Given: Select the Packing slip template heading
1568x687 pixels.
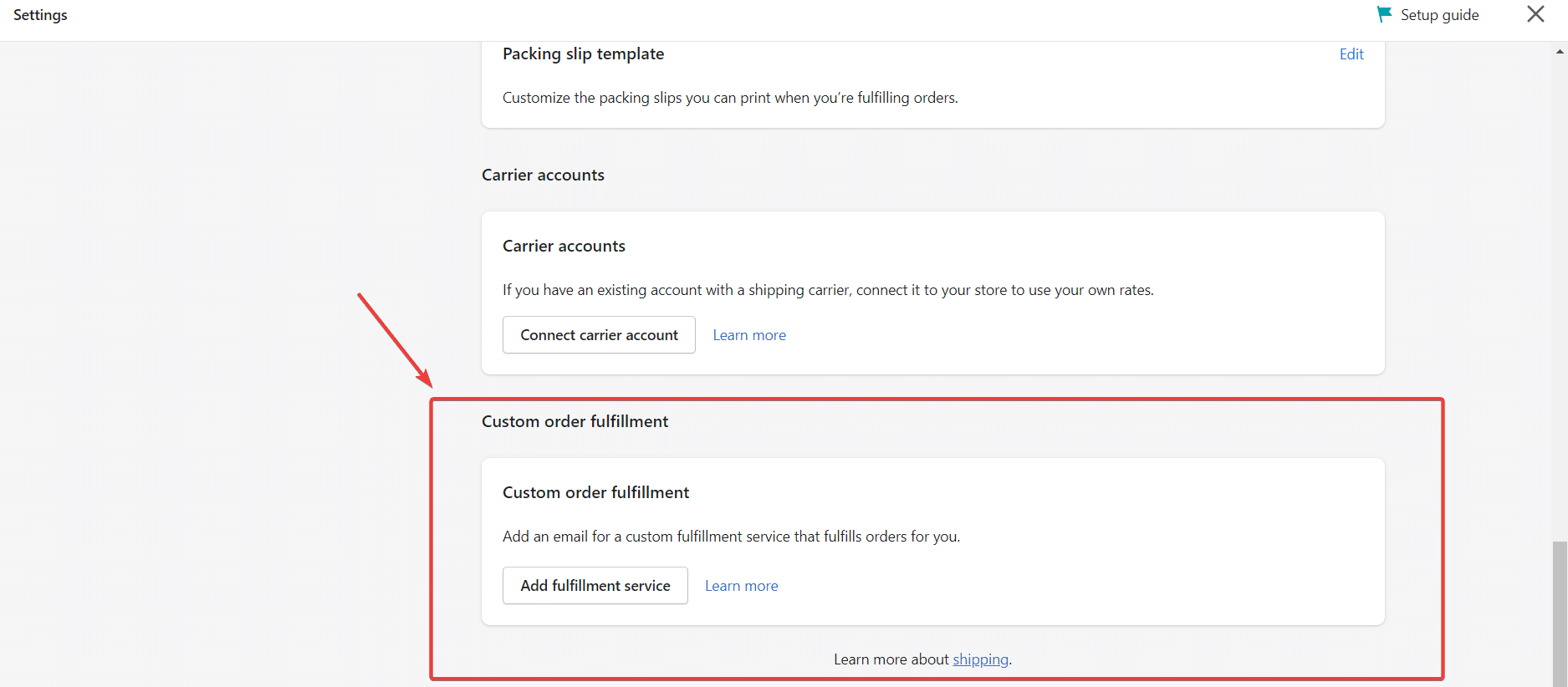Looking at the screenshot, I should [583, 54].
